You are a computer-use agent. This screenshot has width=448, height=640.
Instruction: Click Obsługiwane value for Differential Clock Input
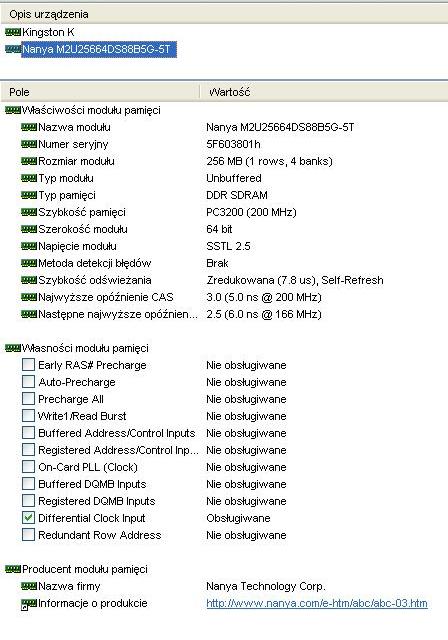click(238, 518)
